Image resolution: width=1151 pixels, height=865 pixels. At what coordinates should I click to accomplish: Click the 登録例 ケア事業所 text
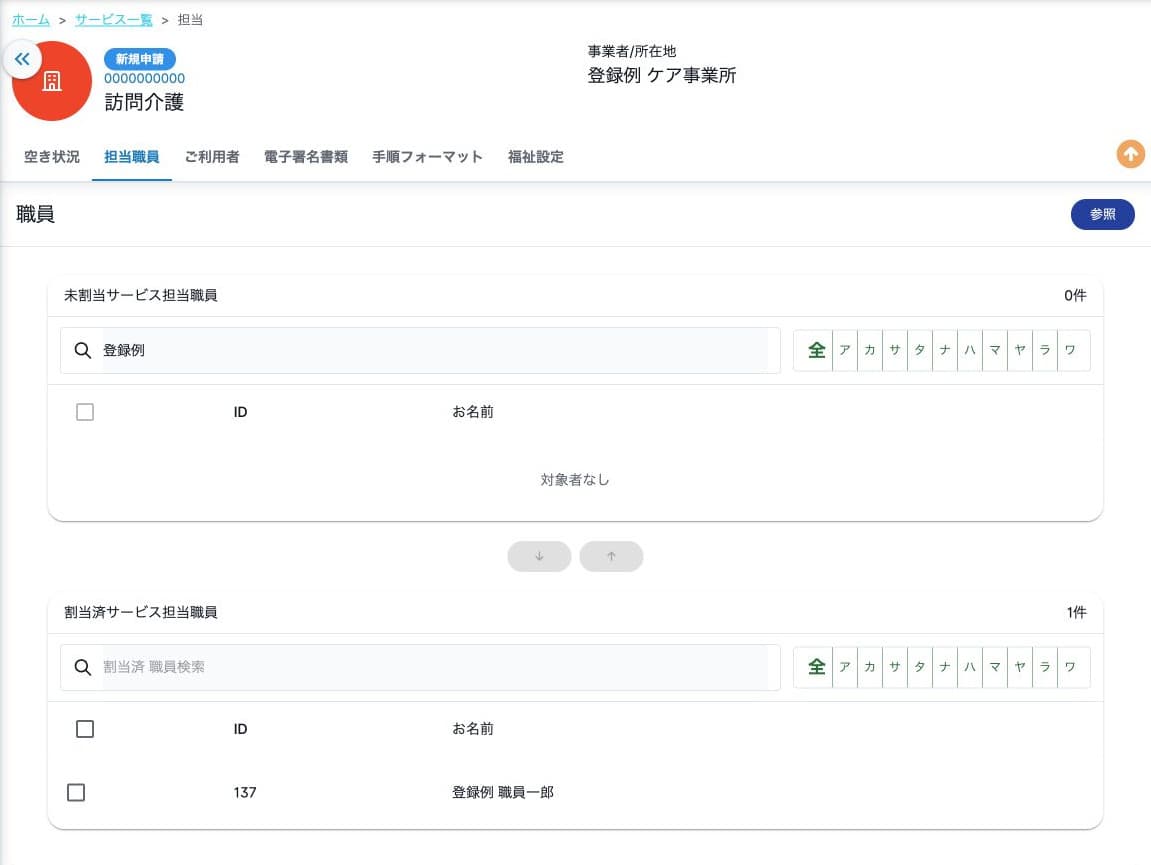click(661, 75)
